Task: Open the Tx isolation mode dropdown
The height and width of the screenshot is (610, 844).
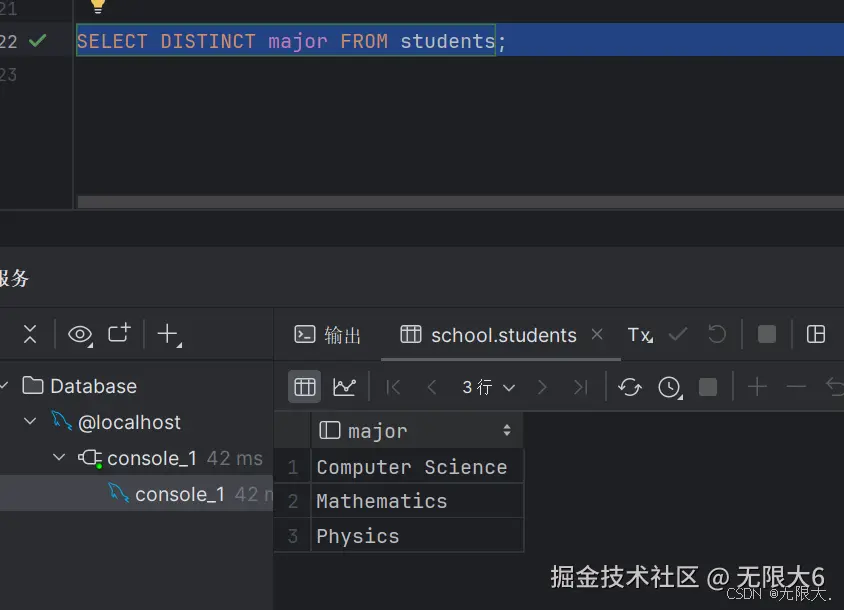Action: tap(640, 335)
